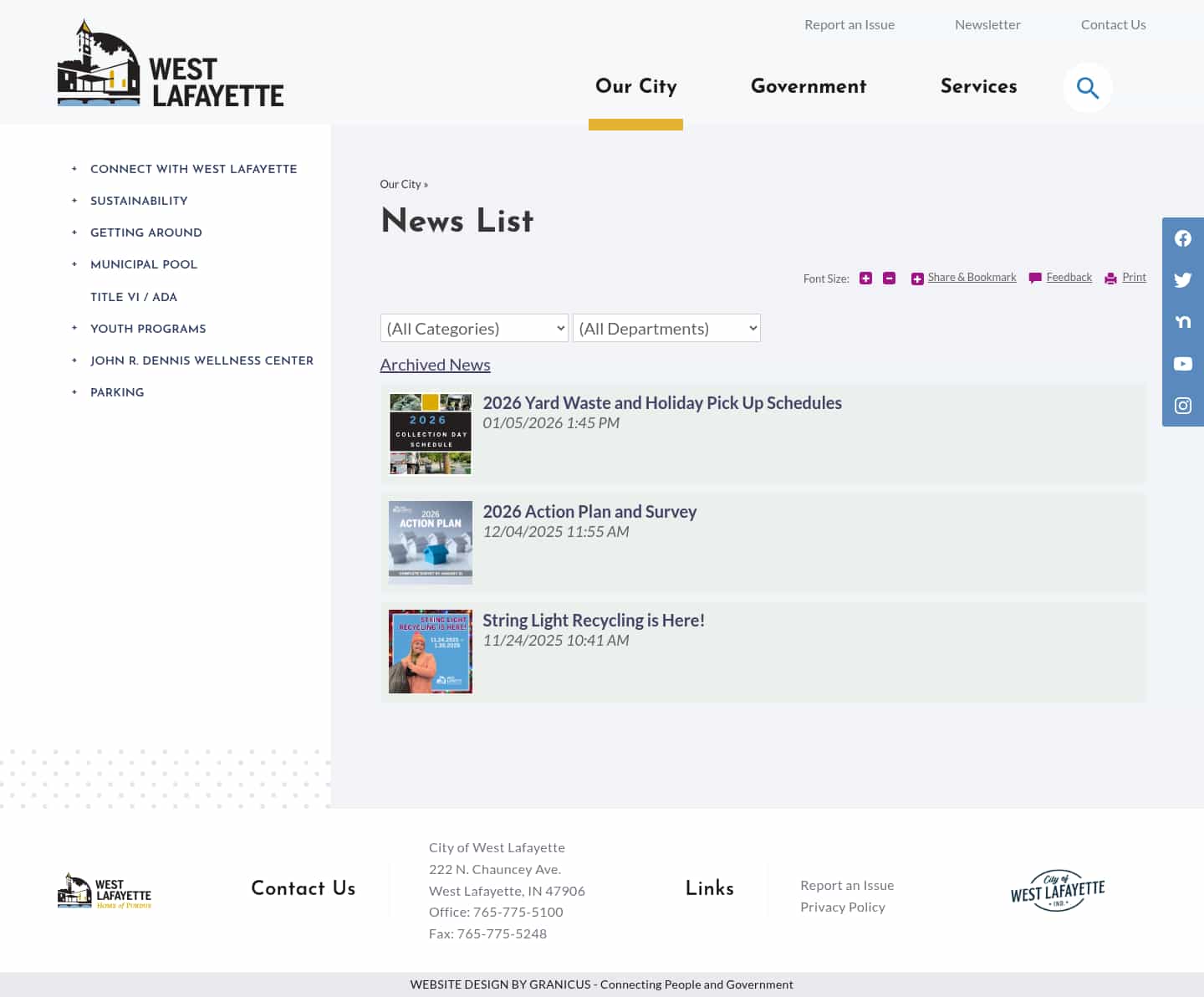Decrease the font size
Screen dimensions: 1204x997
889,278
